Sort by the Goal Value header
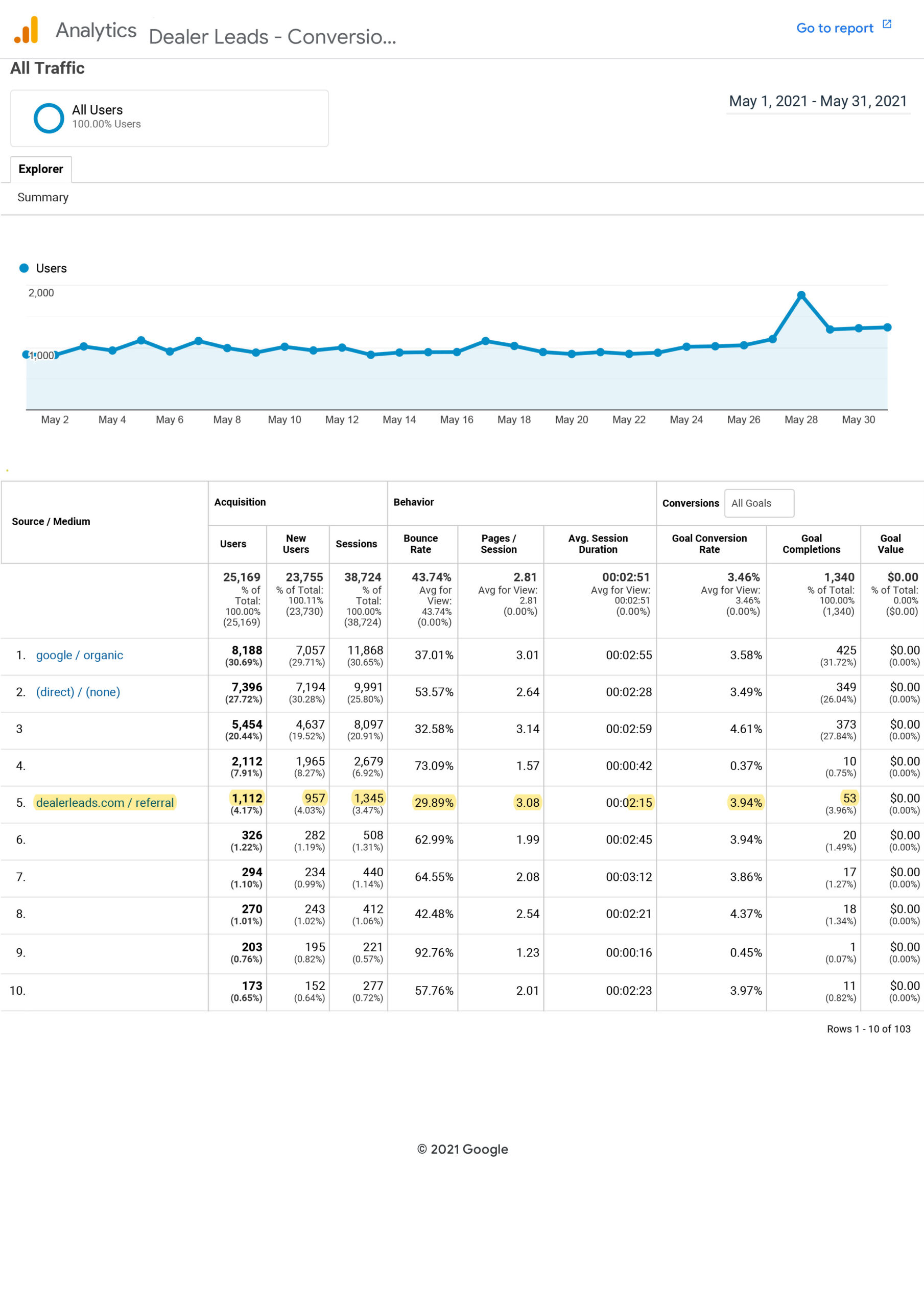The width and height of the screenshot is (924, 1308). pos(890,544)
